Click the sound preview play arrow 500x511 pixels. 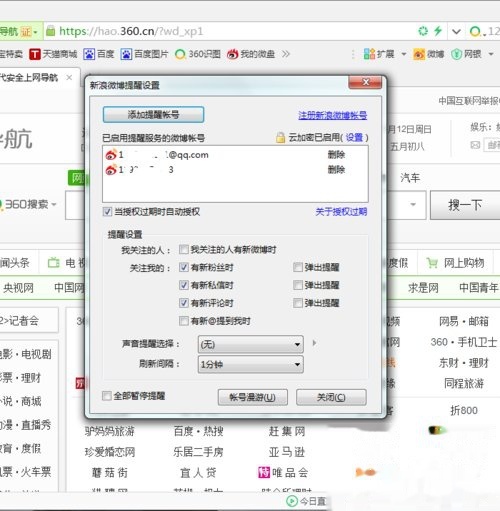point(314,343)
